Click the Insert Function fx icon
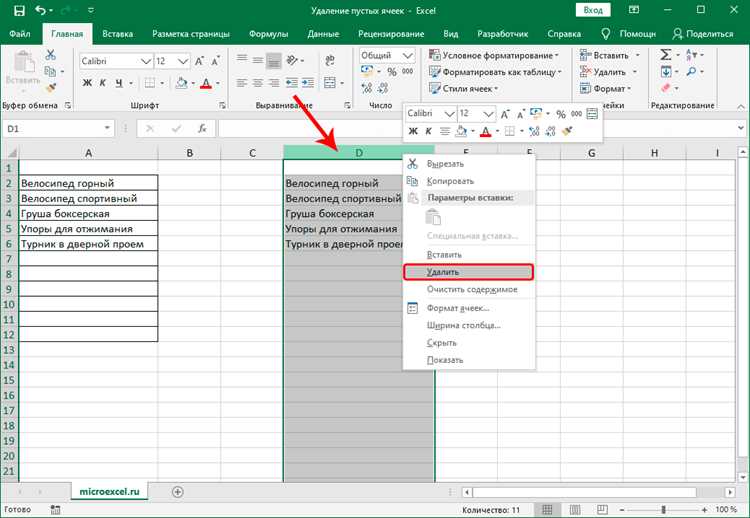Image resolution: width=750 pixels, height=518 pixels. tap(202, 128)
